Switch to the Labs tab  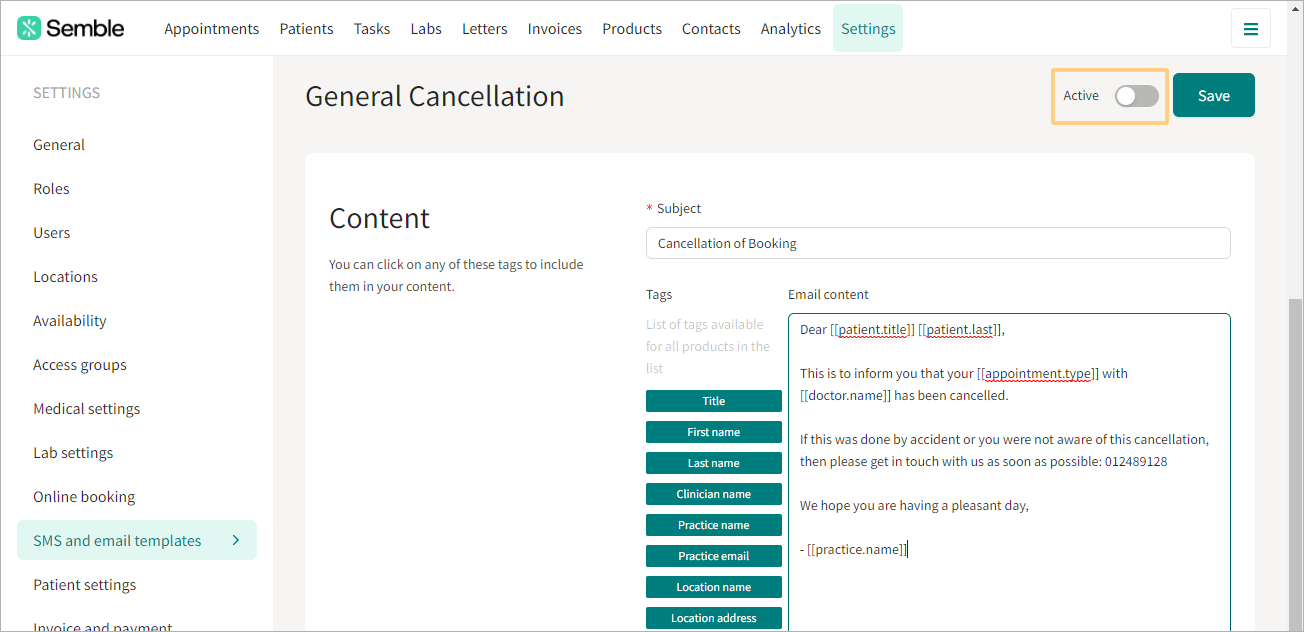coord(426,28)
